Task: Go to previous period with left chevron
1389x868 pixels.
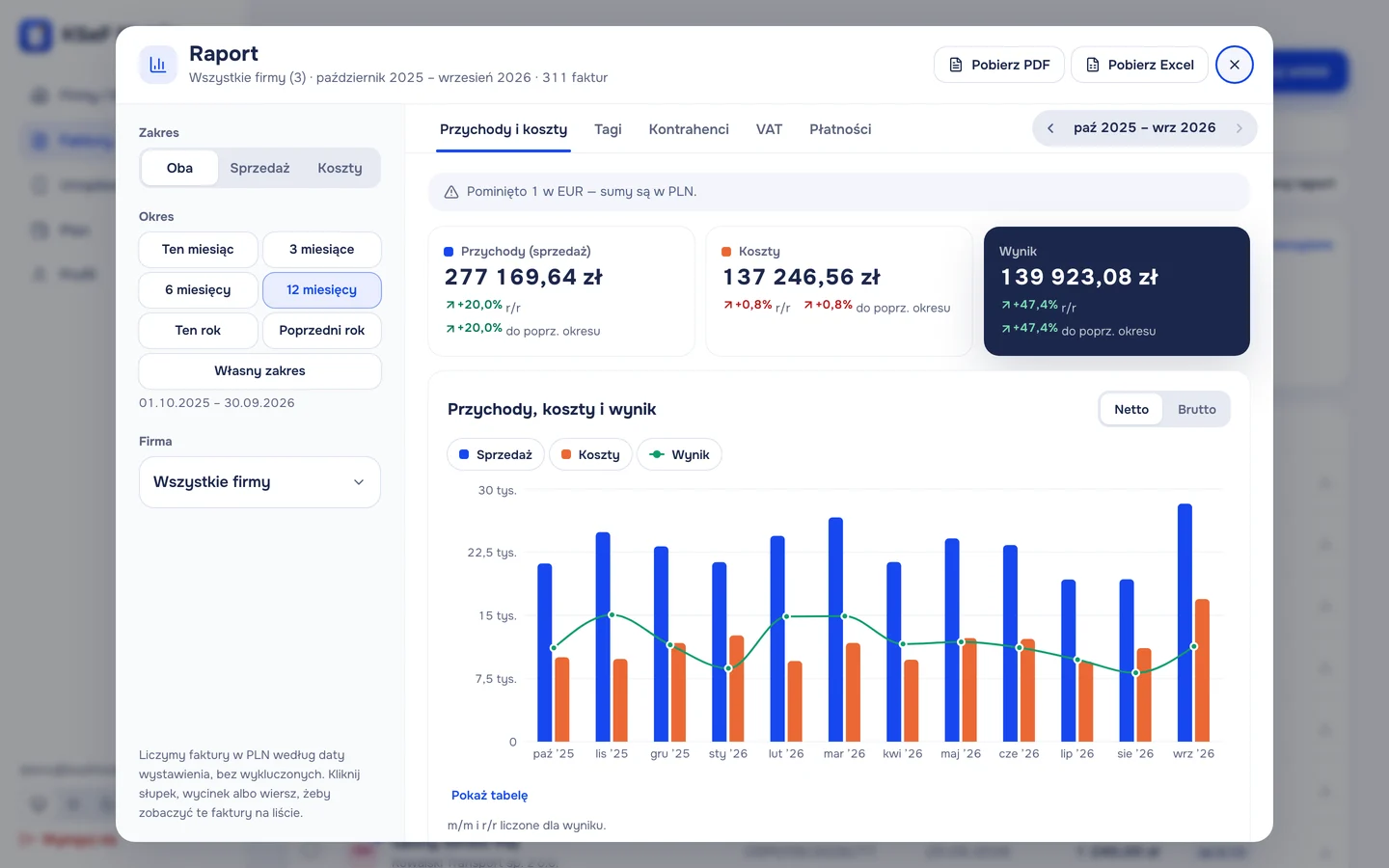Action: pos(1050,128)
